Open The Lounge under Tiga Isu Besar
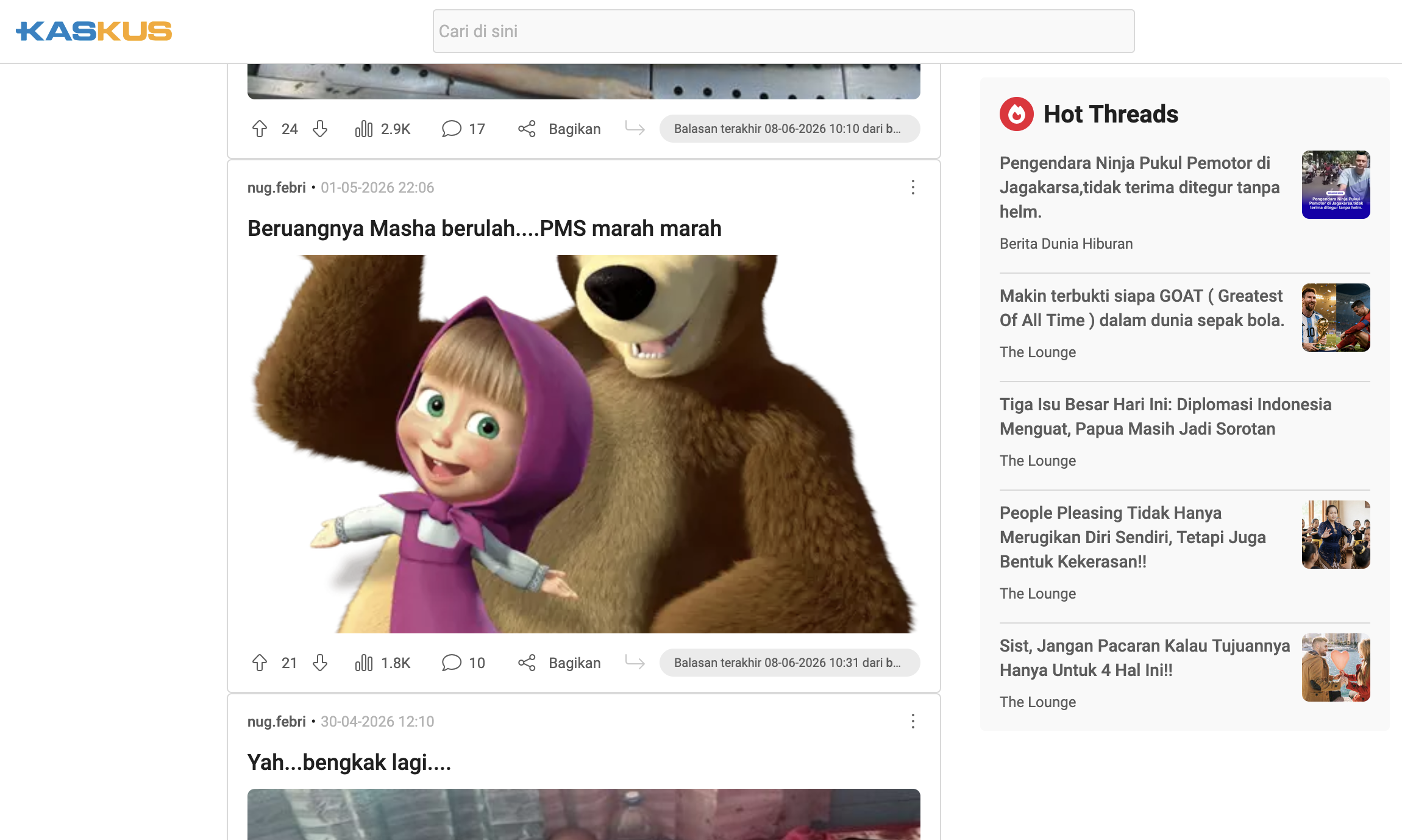Screen dimensions: 1402x840 1037,460
